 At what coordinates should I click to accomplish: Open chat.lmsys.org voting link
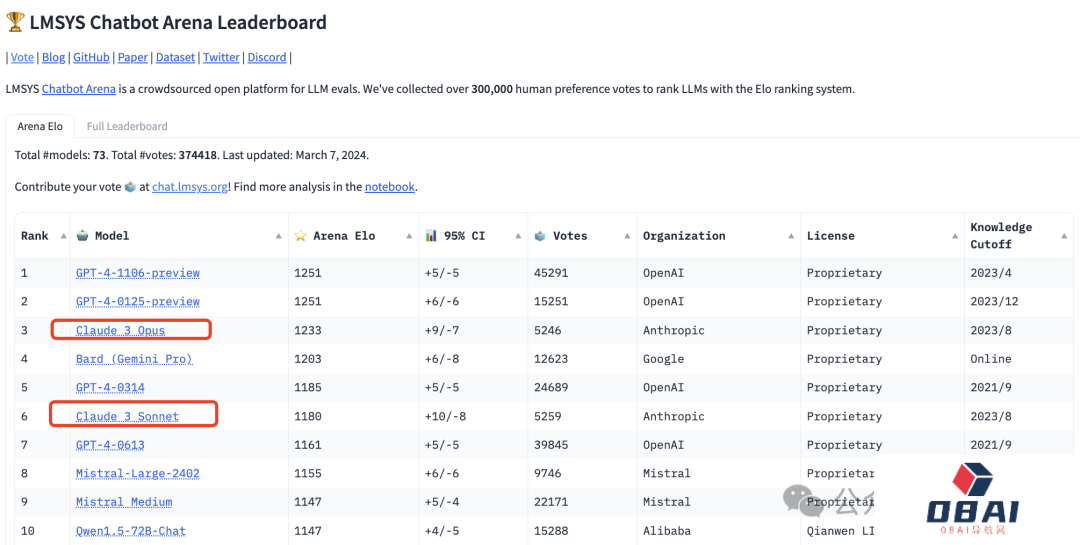tap(190, 187)
